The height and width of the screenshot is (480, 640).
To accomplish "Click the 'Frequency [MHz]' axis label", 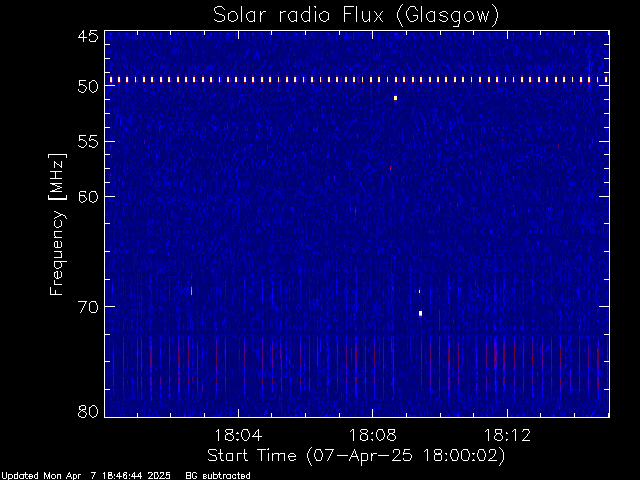I will click(57, 224).
